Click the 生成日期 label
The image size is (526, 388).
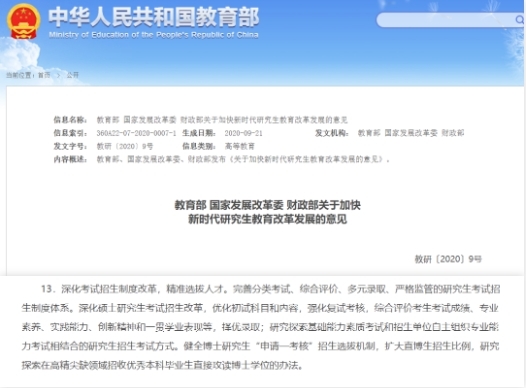coord(199,133)
